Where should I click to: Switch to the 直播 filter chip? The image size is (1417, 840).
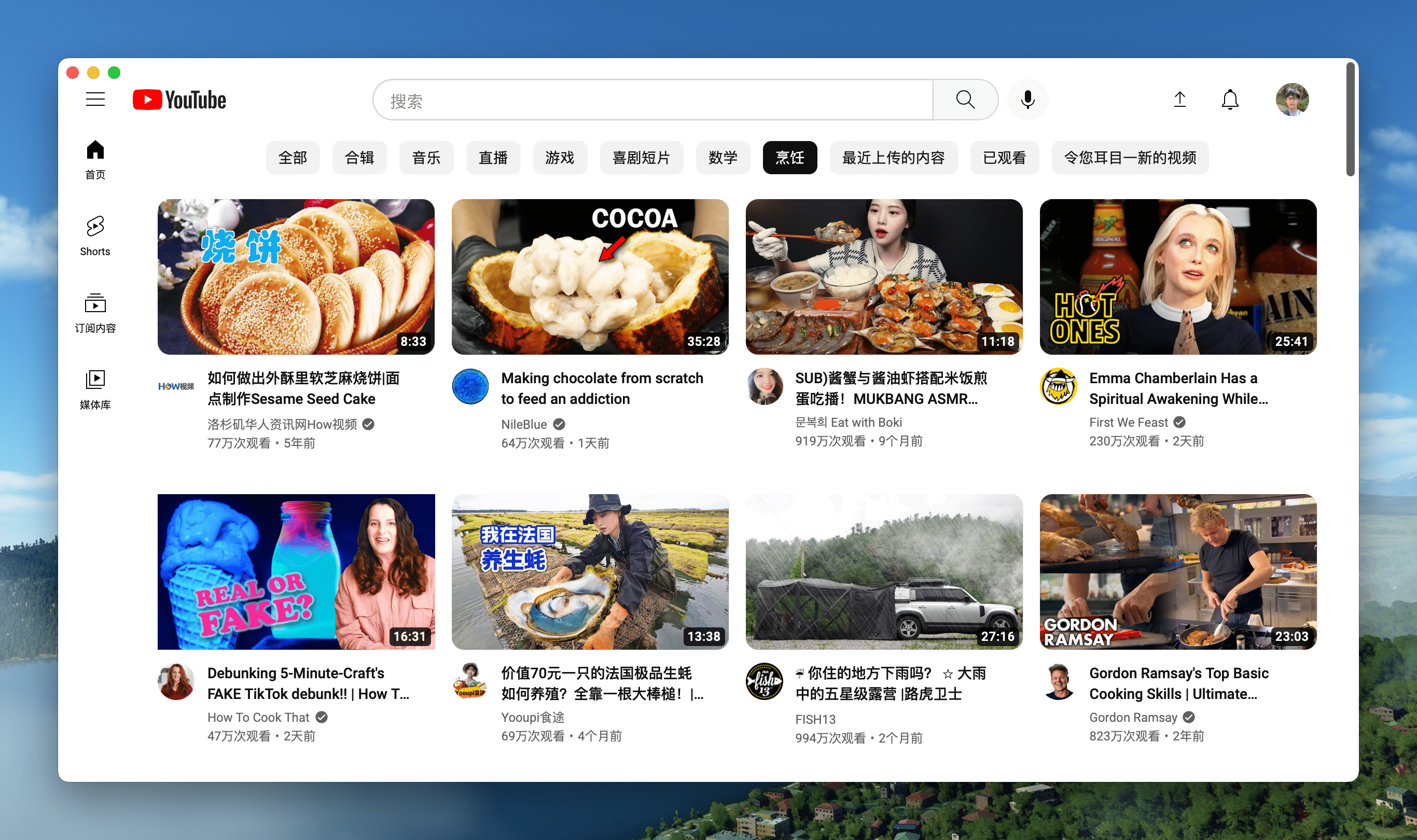(493, 157)
